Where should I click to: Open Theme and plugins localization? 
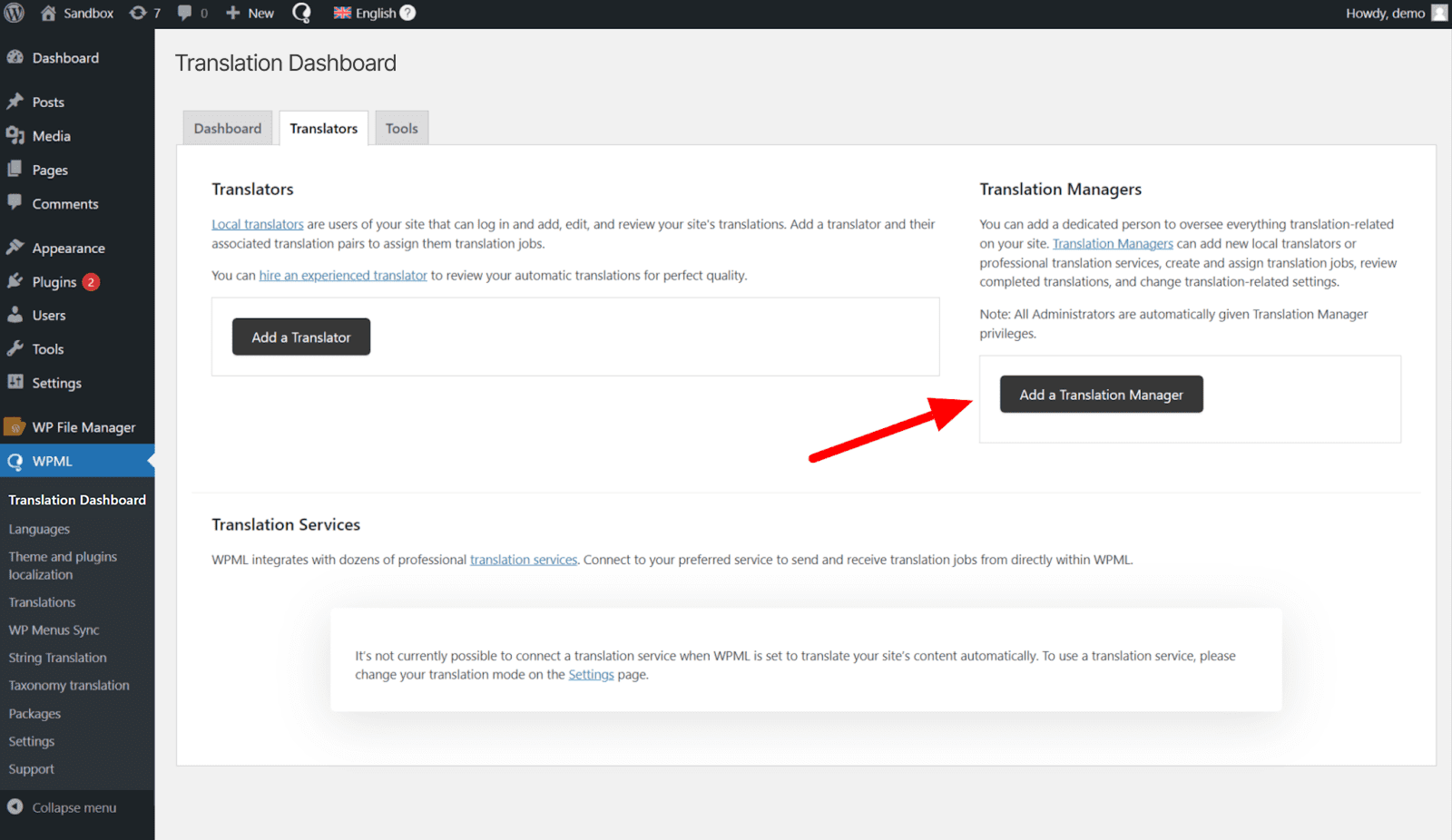tap(63, 565)
